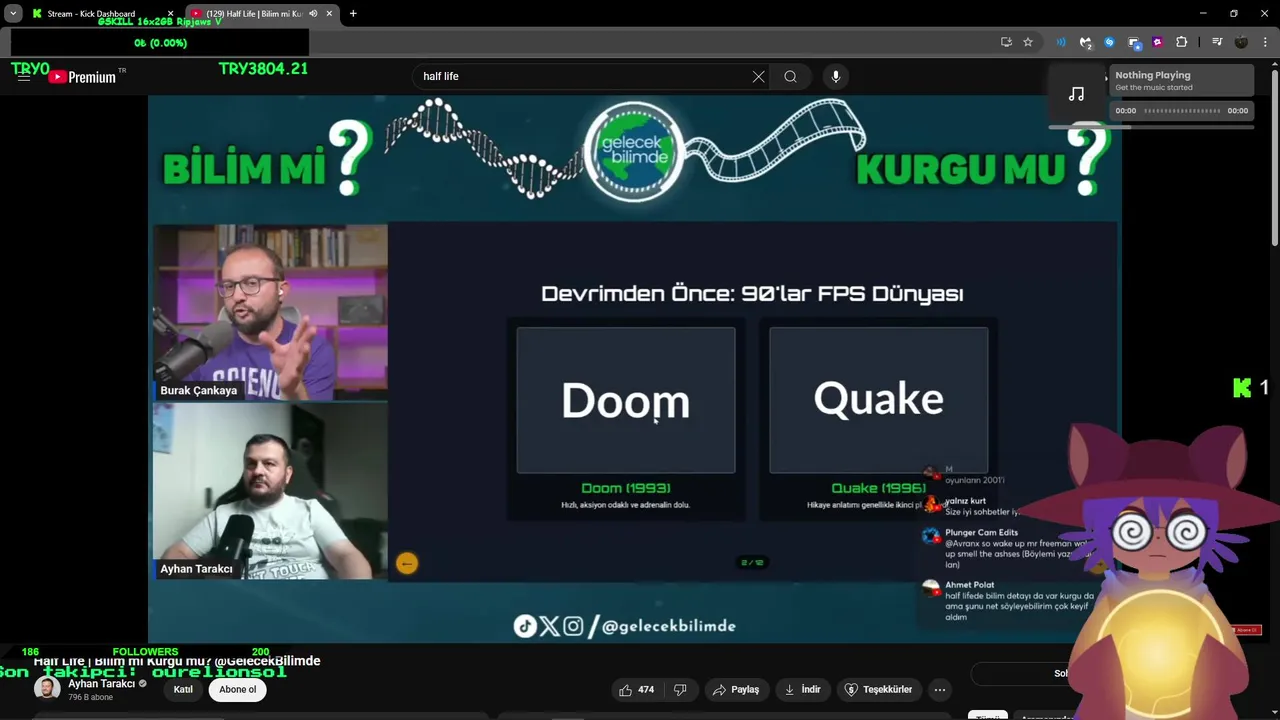
Task: Open the tab search dropdown arrow
Action: point(13,13)
